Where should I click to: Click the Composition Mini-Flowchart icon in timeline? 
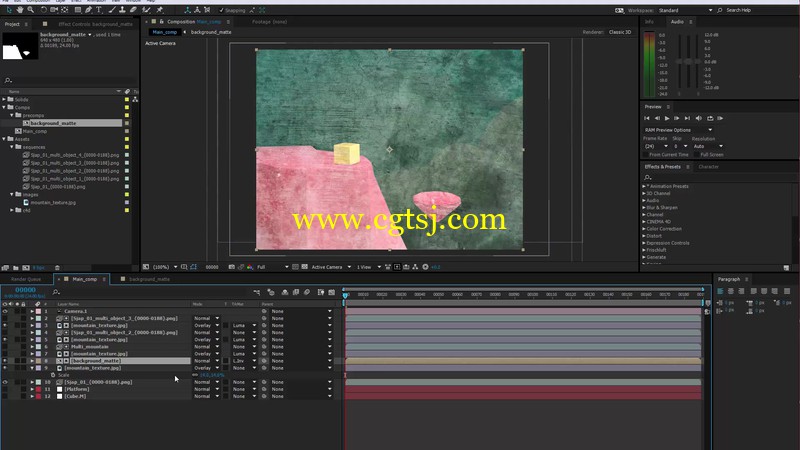pyautogui.click(x=257, y=292)
